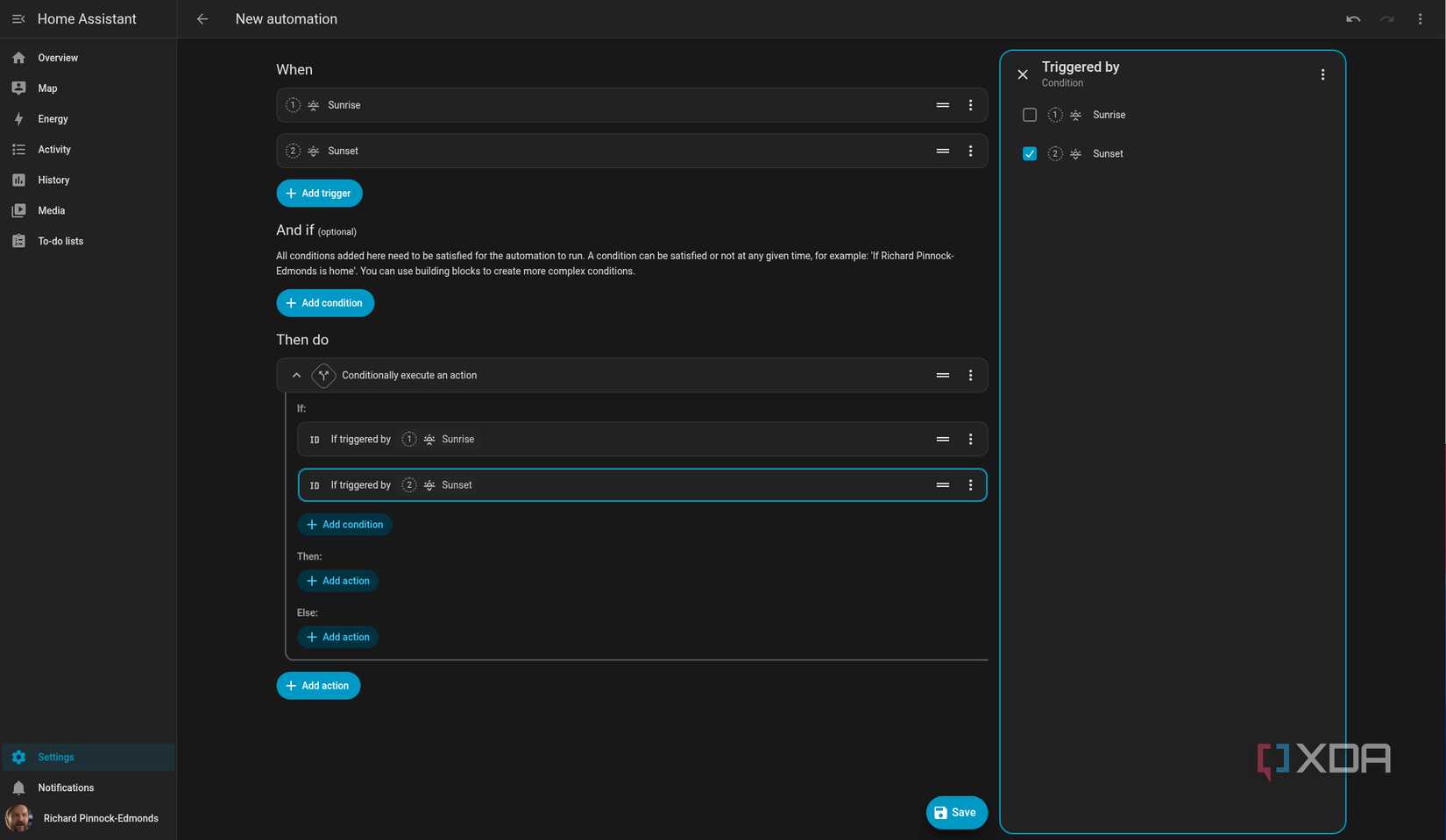This screenshot has width=1446, height=840.
Task: Open options for Conditionally execute an action
Action: coord(970,375)
